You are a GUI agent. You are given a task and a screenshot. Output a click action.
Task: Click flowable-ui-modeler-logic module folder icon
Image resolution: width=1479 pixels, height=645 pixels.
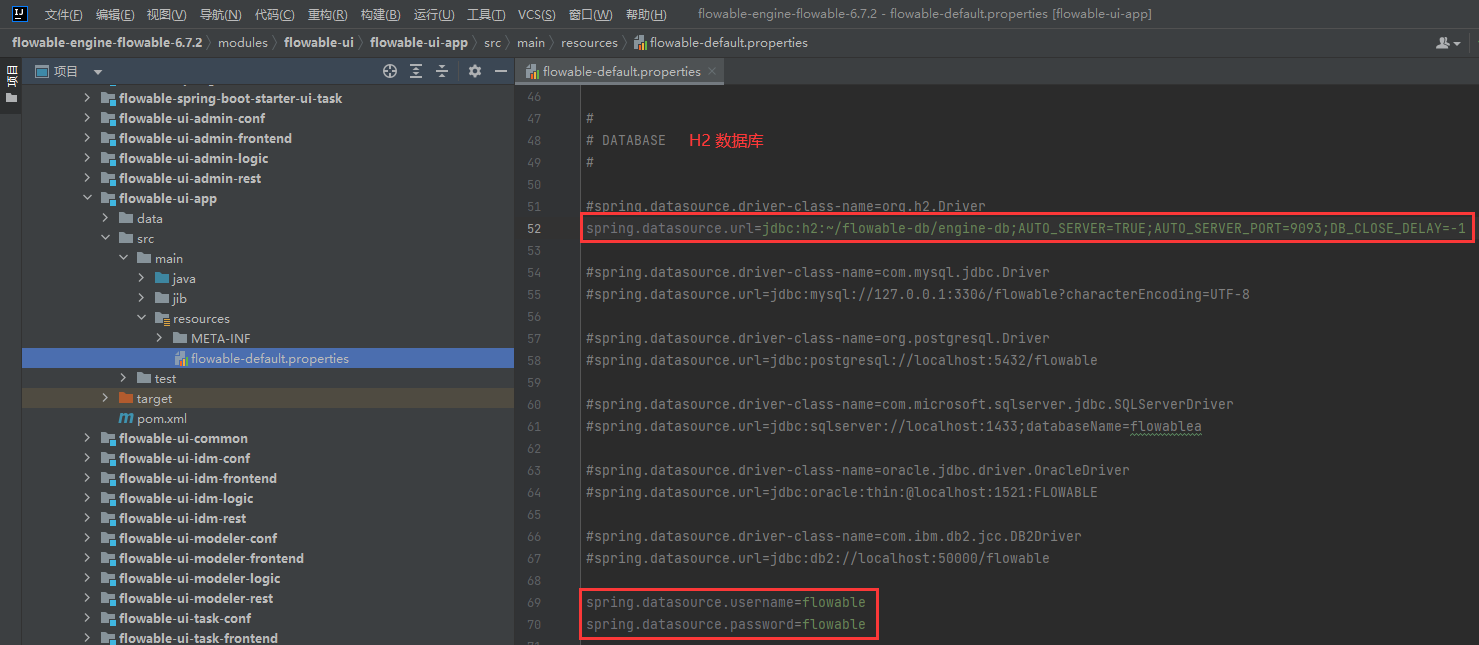coord(108,578)
